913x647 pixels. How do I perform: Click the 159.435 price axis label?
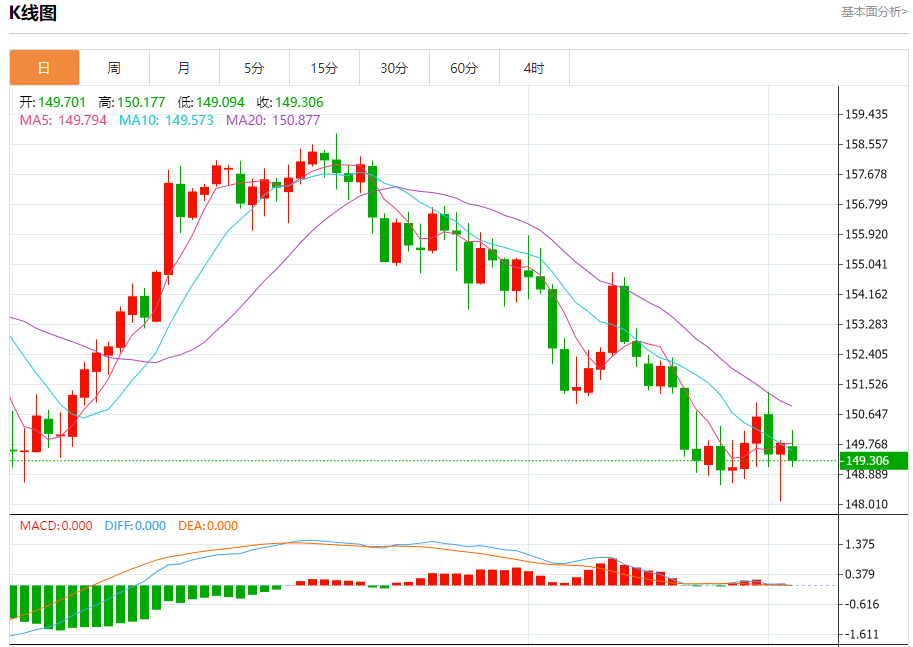(866, 114)
